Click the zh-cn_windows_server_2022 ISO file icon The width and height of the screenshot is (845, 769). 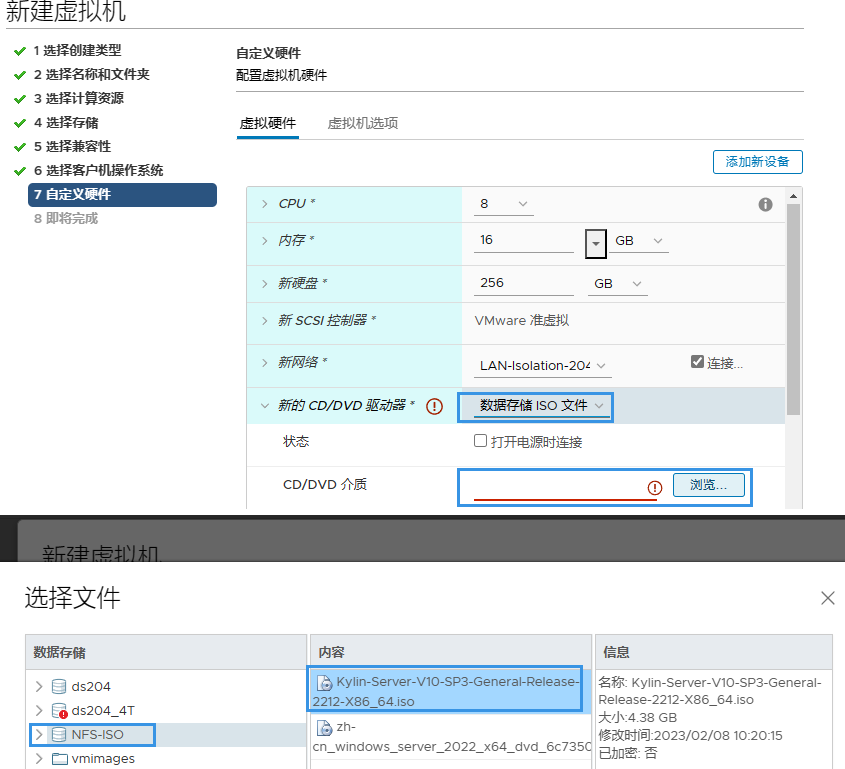click(324, 728)
